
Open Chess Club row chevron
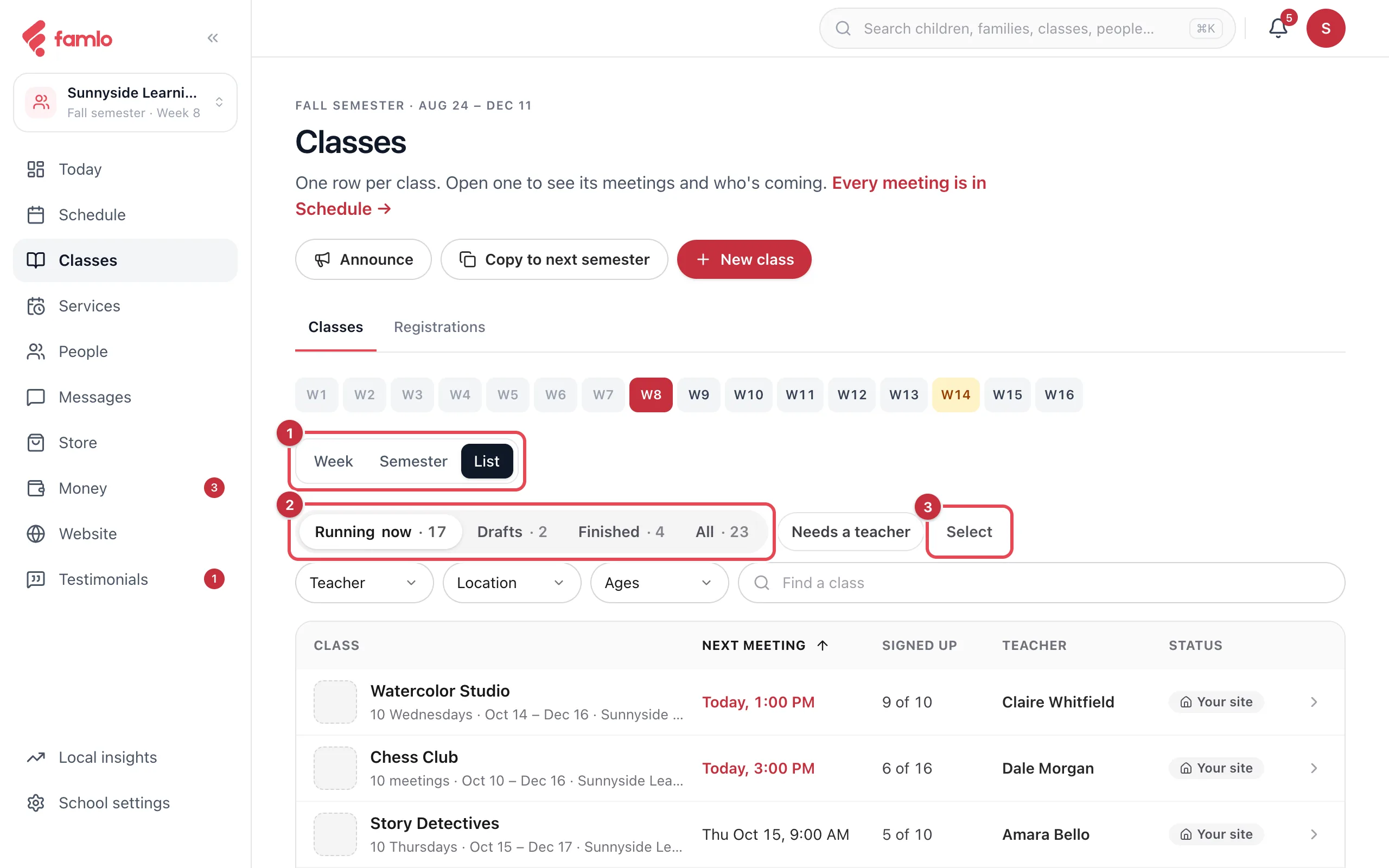click(x=1314, y=768)
